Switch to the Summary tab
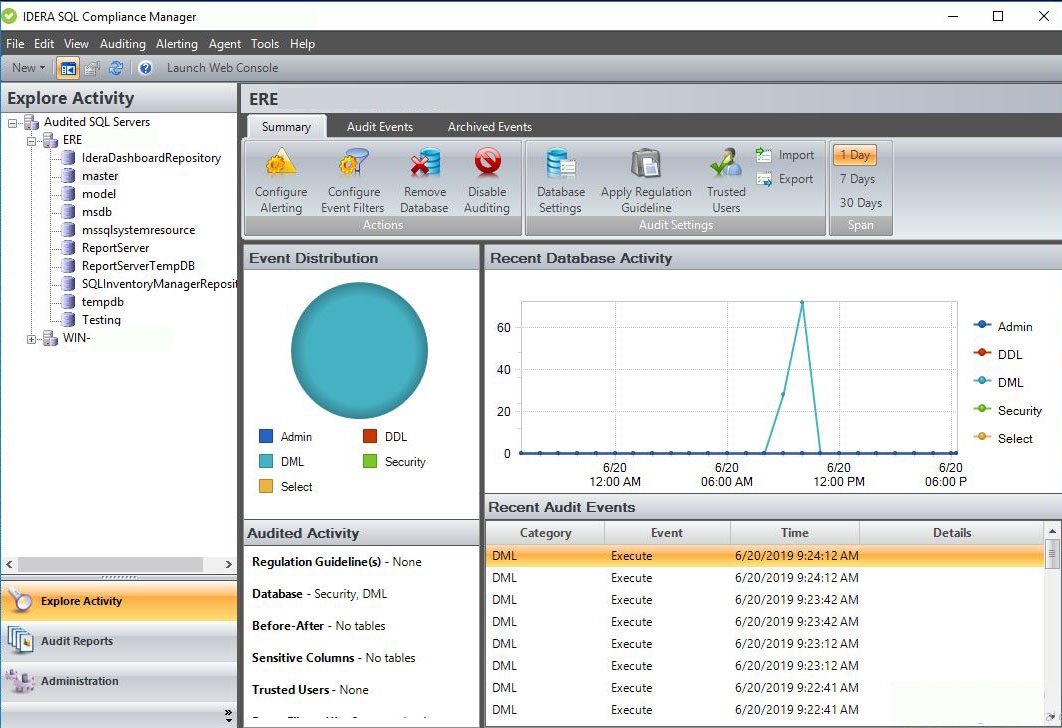This screenshot has height=728, width=1062. point(286,127)
